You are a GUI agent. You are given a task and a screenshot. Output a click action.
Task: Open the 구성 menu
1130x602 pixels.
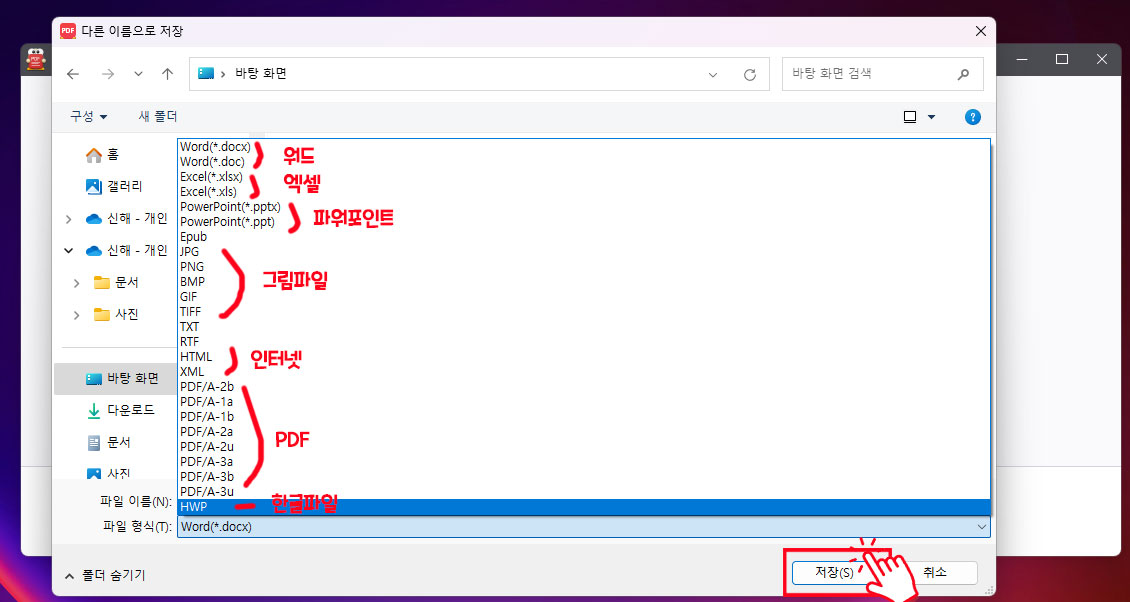[x=89, y=116]
